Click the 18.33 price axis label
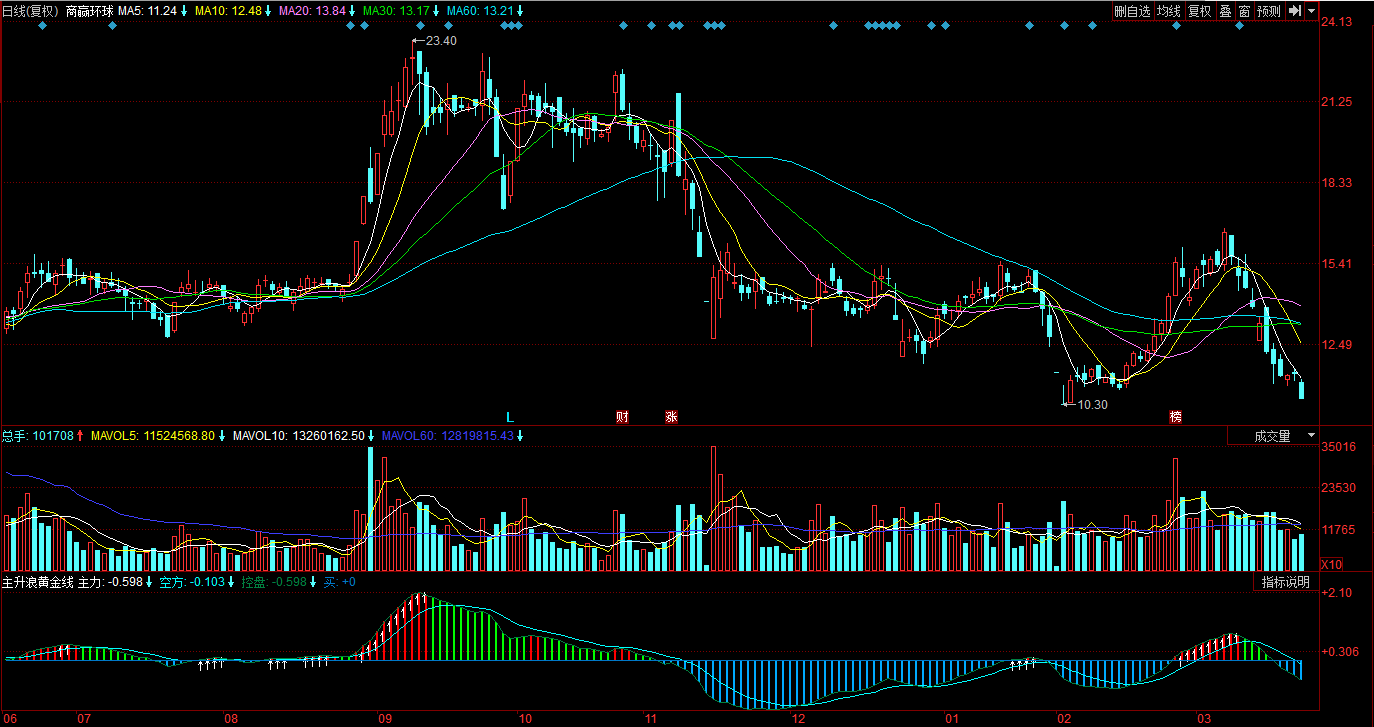This screenshot has height=727, width=1374. coord(1337,183)
